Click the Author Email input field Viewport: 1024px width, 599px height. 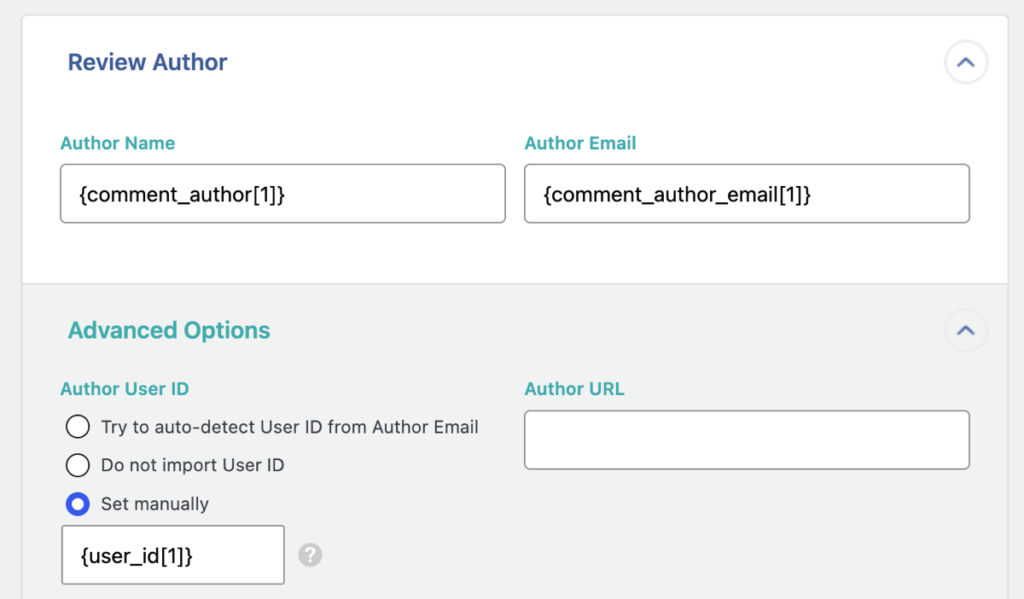tap(746, 193)
